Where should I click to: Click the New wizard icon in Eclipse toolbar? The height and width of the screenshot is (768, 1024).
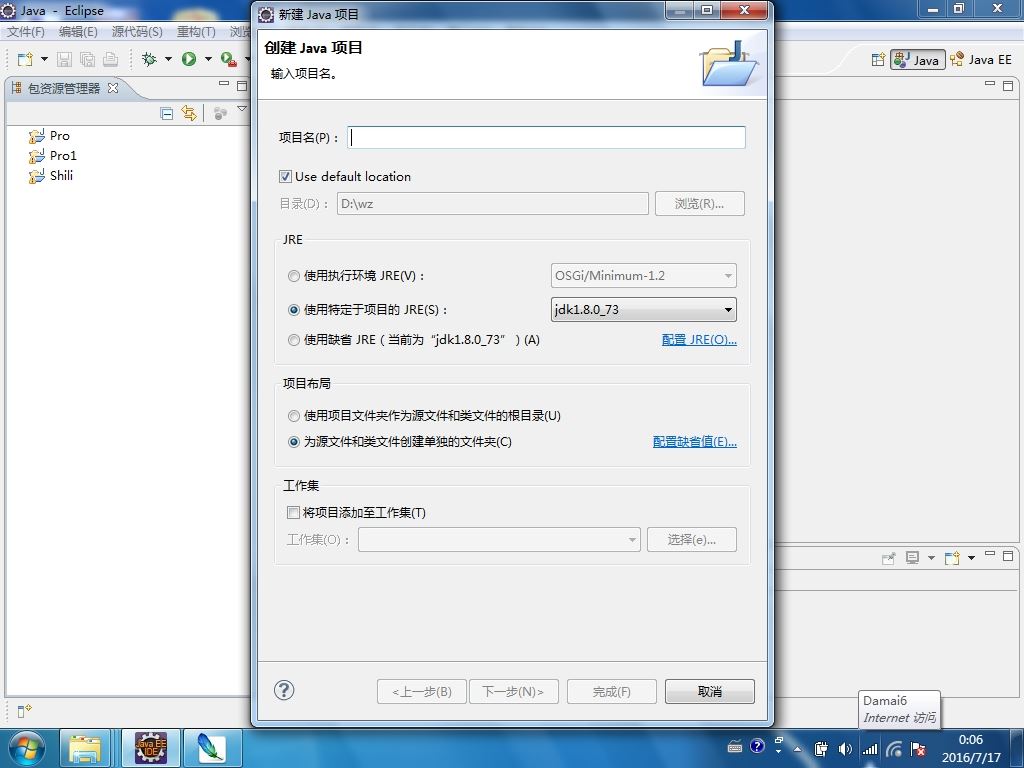(25, 59)
